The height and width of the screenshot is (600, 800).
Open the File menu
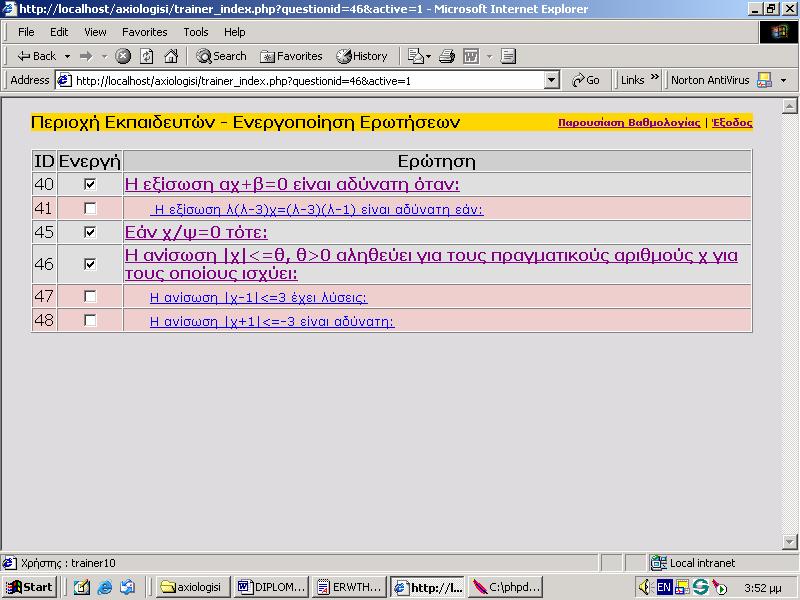click(x=26, y=32)
